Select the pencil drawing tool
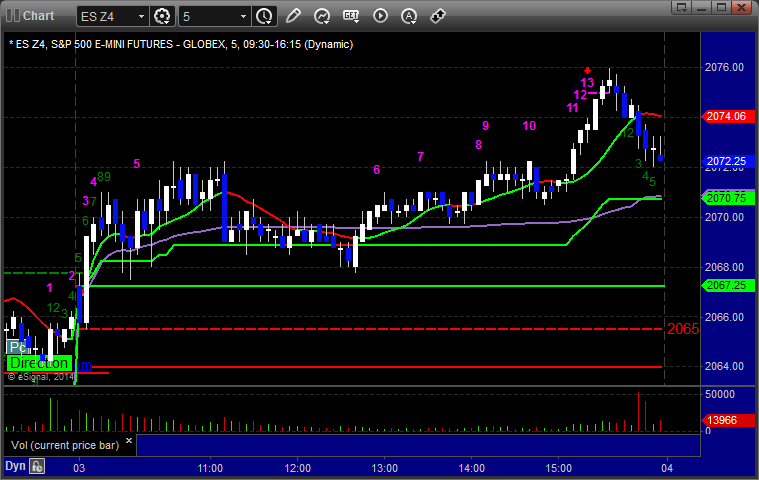This screenshot has height=480, width=759. (x=293, y=16)
